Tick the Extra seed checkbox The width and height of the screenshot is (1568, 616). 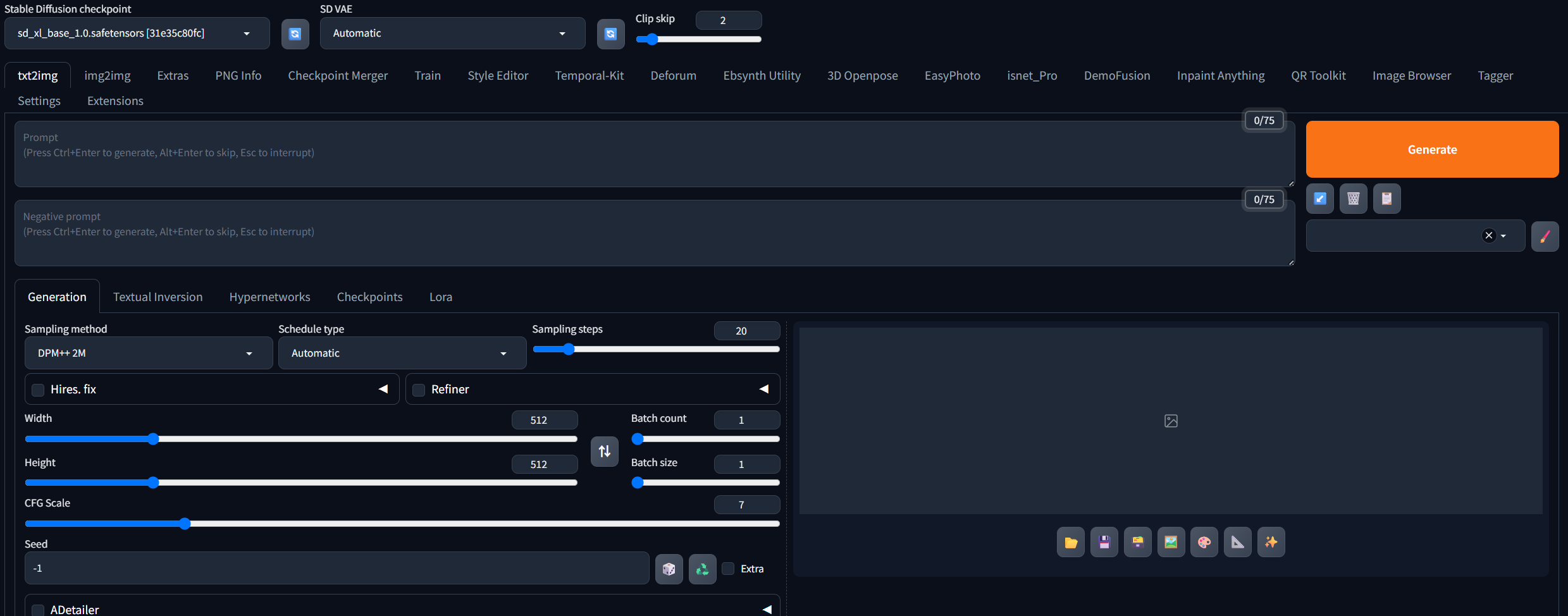729,569
